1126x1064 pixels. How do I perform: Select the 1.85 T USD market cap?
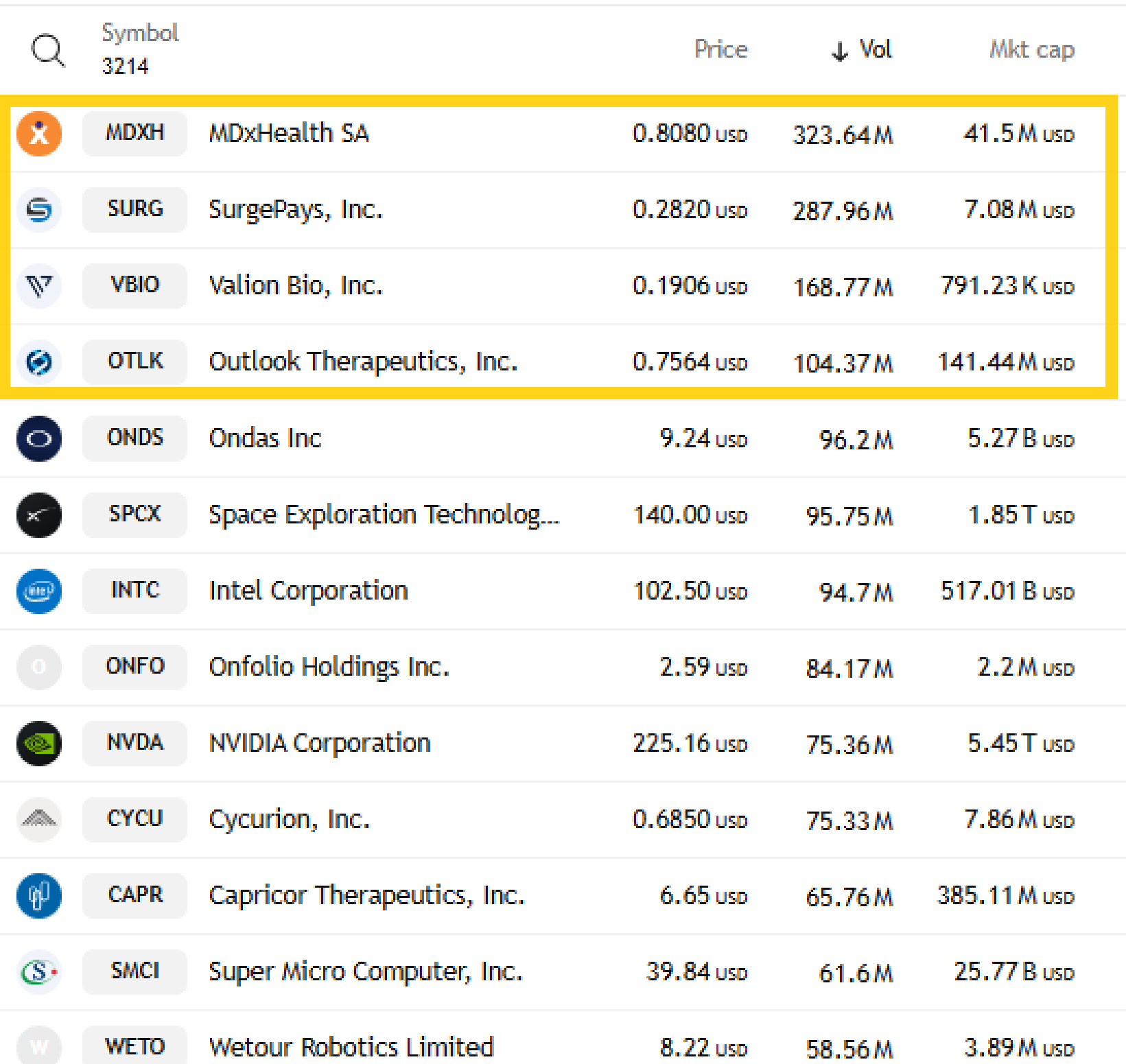(x=1021, y=515)
